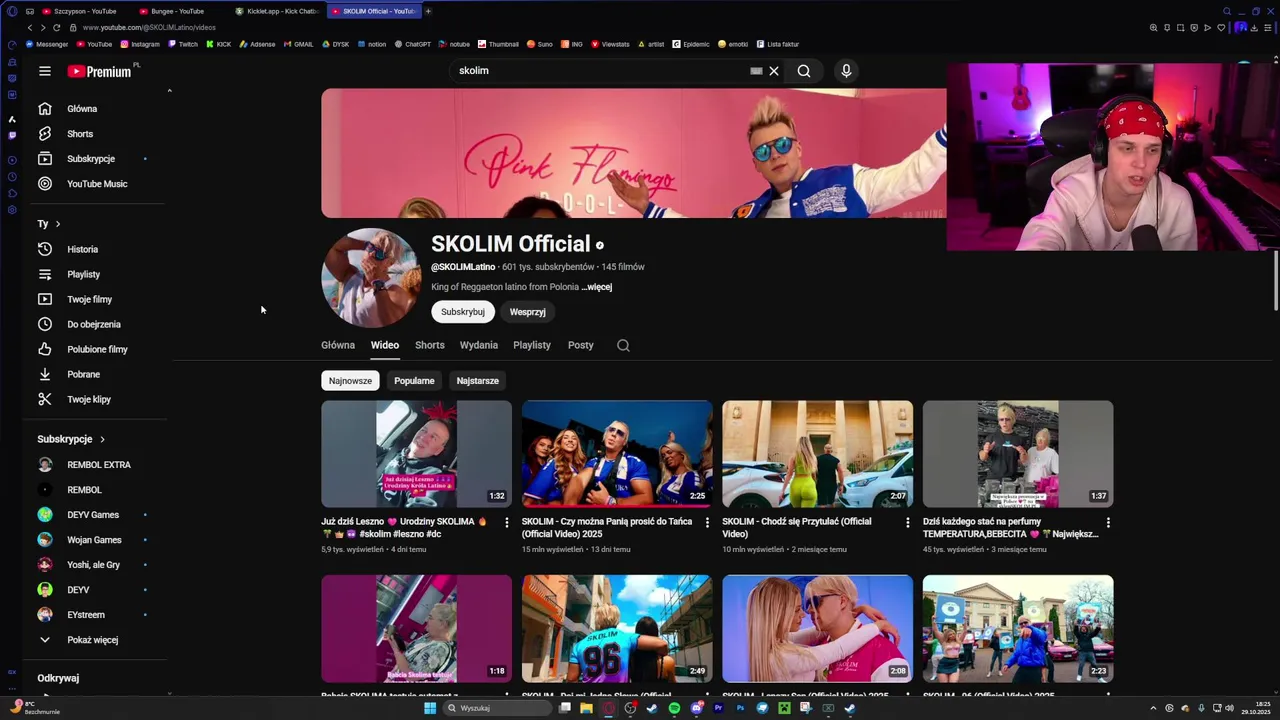The height and width of the screenshot is (720, 1280).
Task: Reload the page with the refresh icon
Action: point(56,28)
